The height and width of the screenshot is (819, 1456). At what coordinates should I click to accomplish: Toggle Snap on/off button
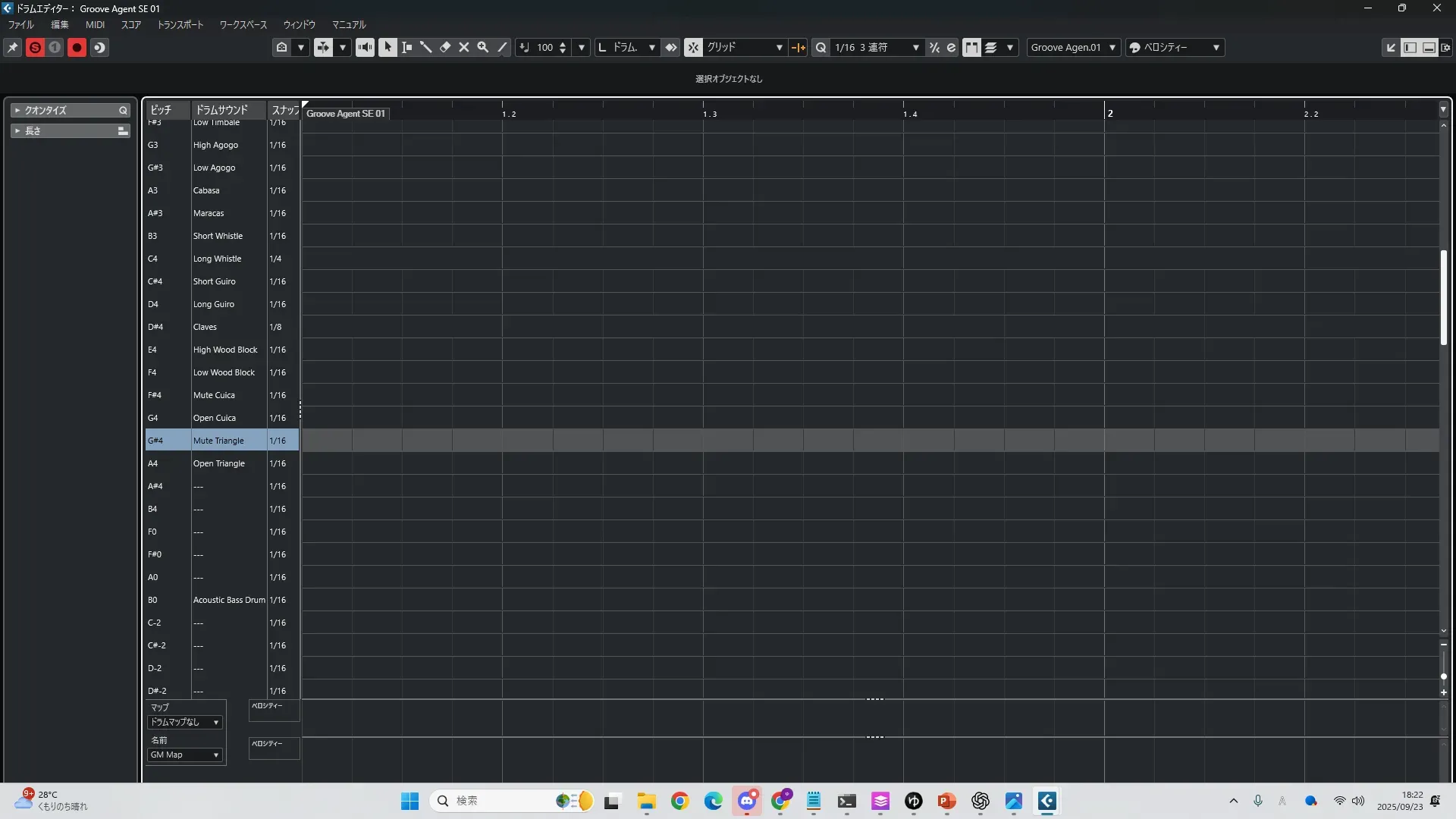693,47
